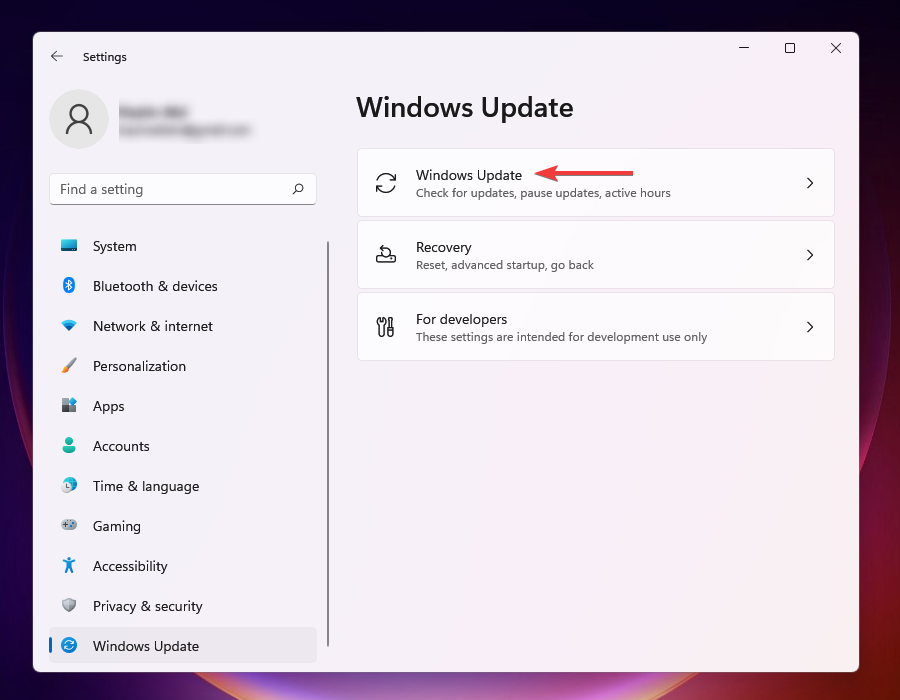This screenshot has height=700, width=900.
Task: Click the user profile avatar icon
Action: [79, 119]
